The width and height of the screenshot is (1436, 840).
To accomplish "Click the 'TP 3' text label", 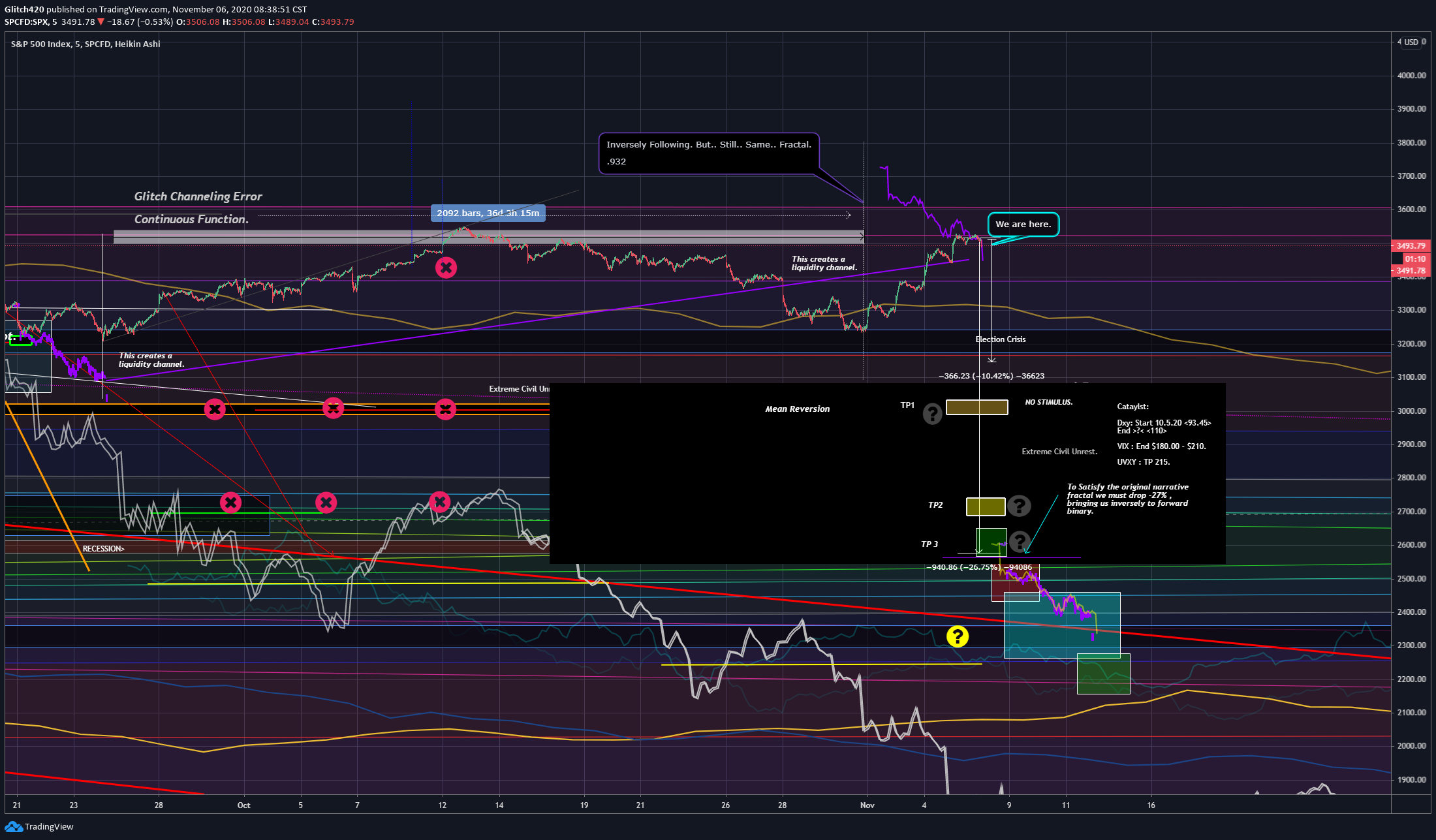I will (929, 544).
